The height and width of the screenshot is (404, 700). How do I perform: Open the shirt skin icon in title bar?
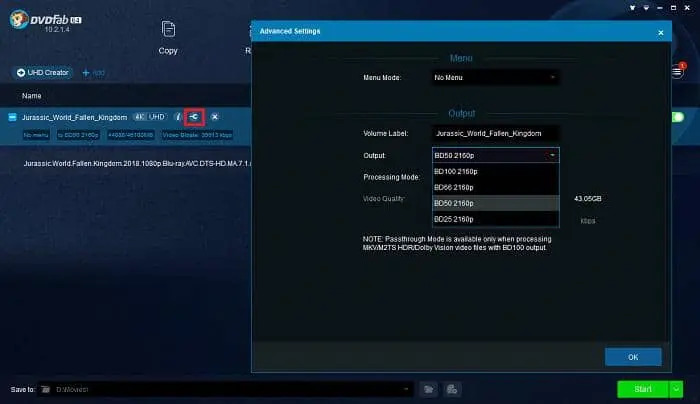point(633,8)
